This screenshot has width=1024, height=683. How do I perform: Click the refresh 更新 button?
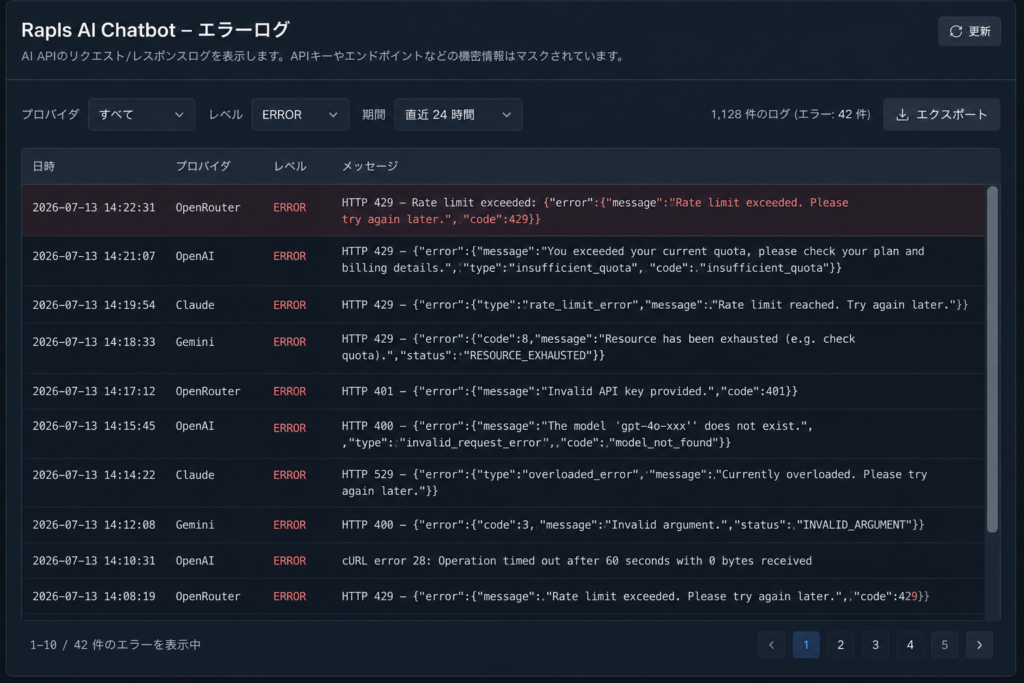pyautogui.click(x=969, y=31)
